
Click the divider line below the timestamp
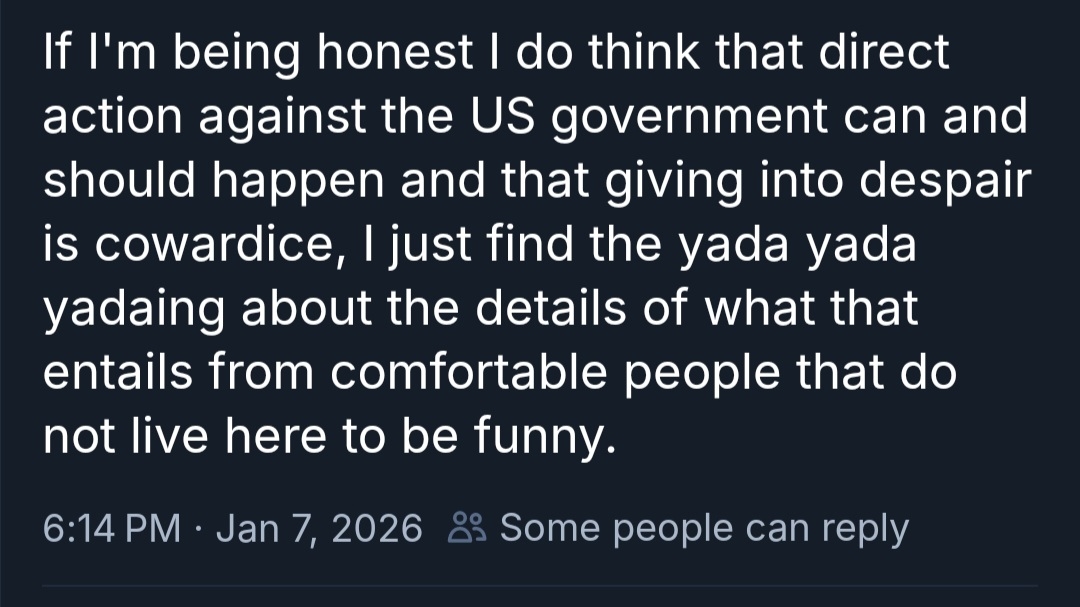540,587
